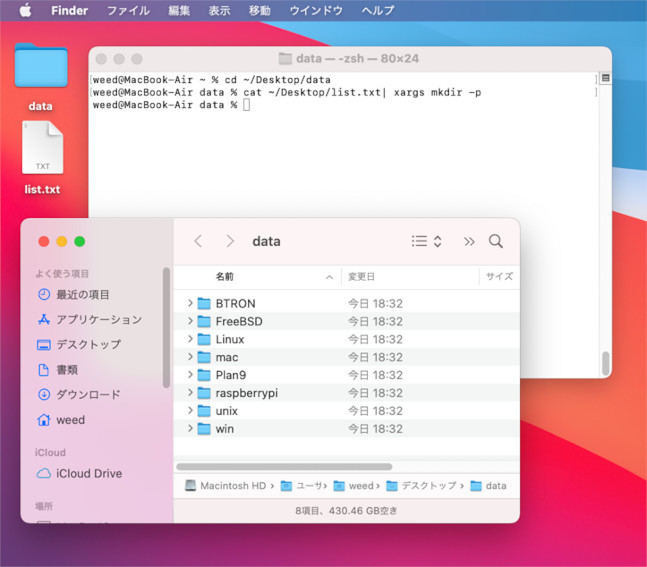Select the BTRON folder icon

(204, 303)
